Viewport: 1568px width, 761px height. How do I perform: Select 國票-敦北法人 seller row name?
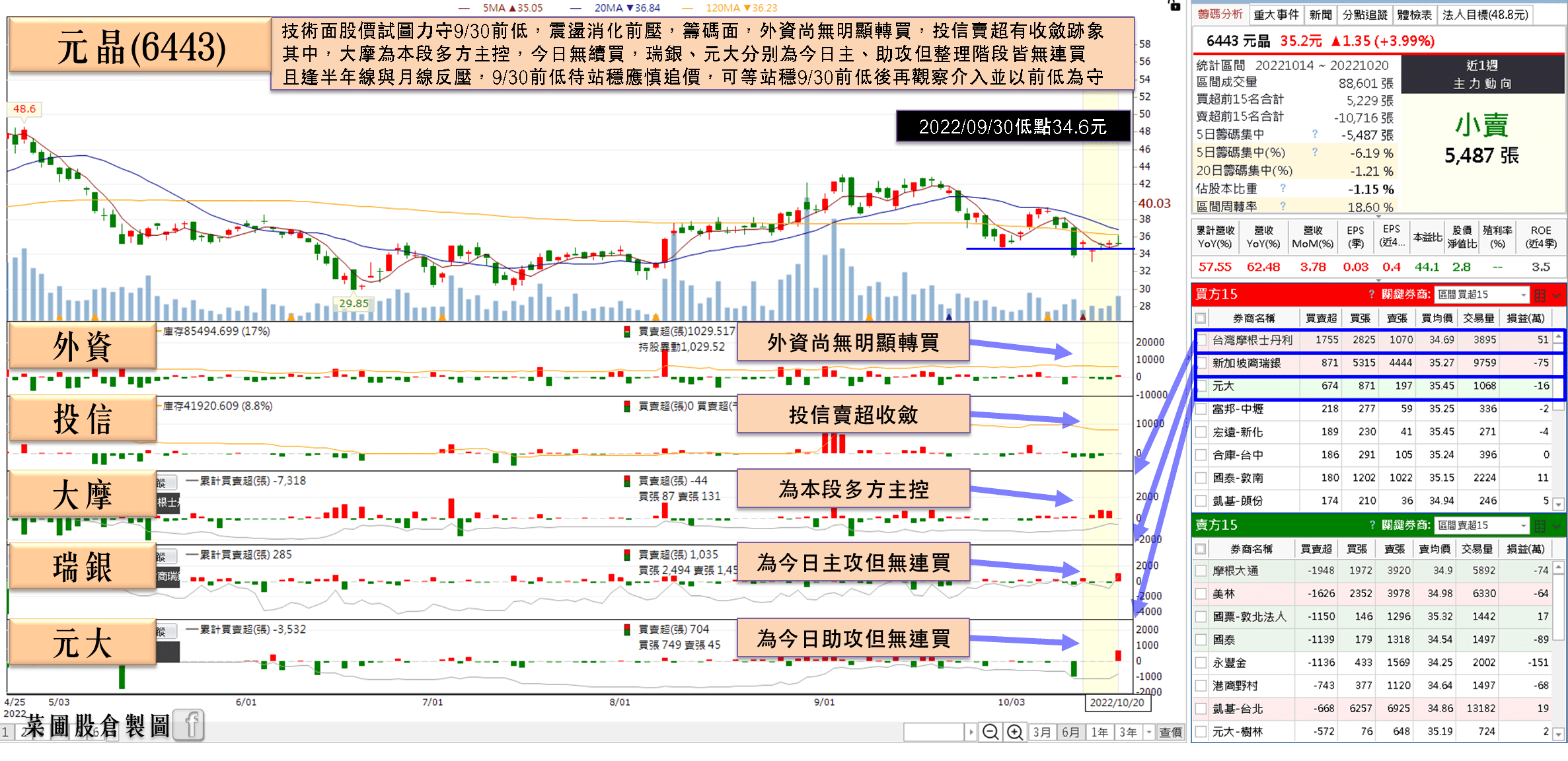(x=1249, y=617)
